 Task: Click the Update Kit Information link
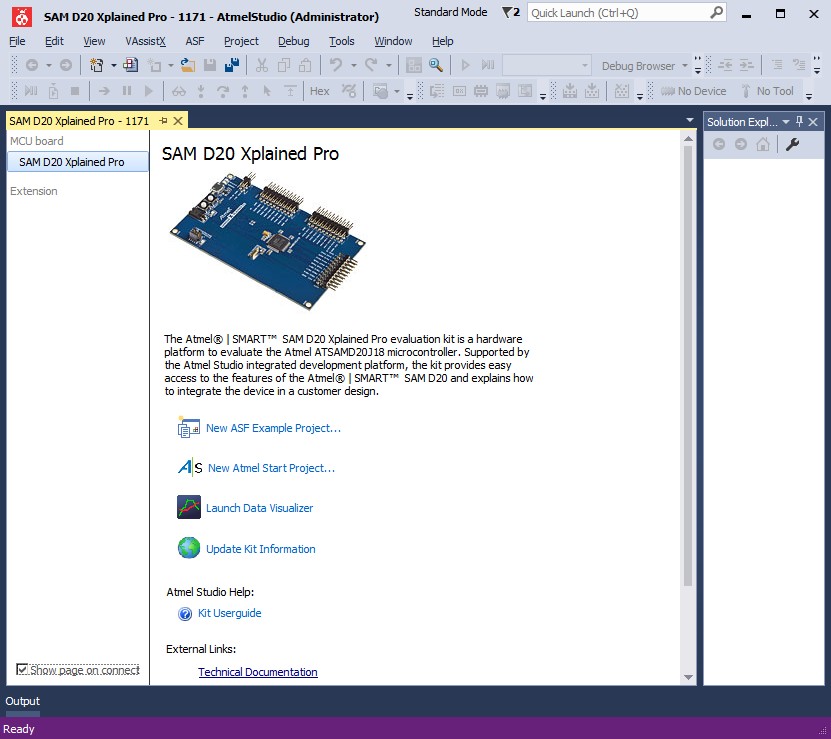tap(260, 549)
